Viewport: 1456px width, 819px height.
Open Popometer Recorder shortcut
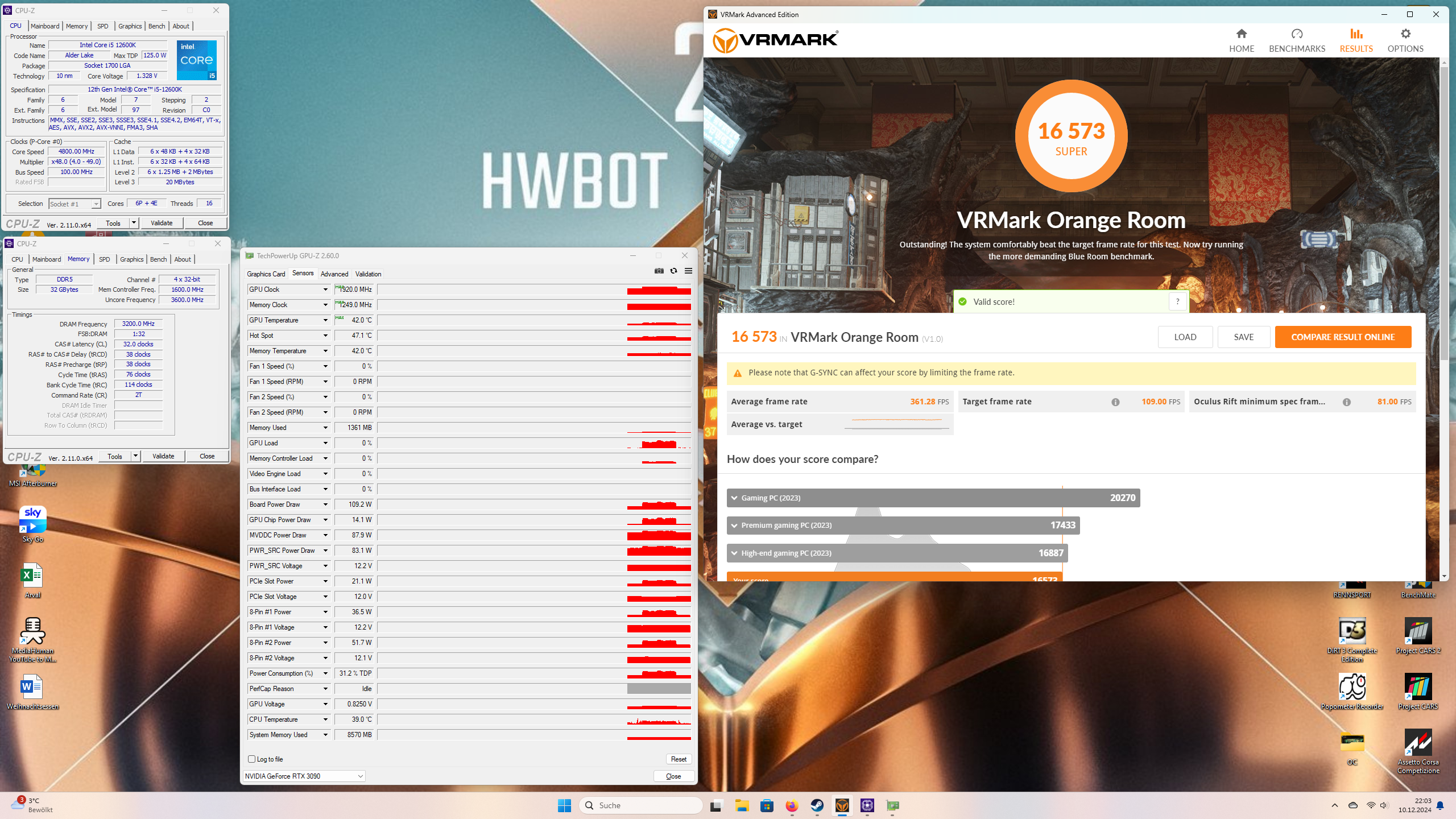point(1352,692)
